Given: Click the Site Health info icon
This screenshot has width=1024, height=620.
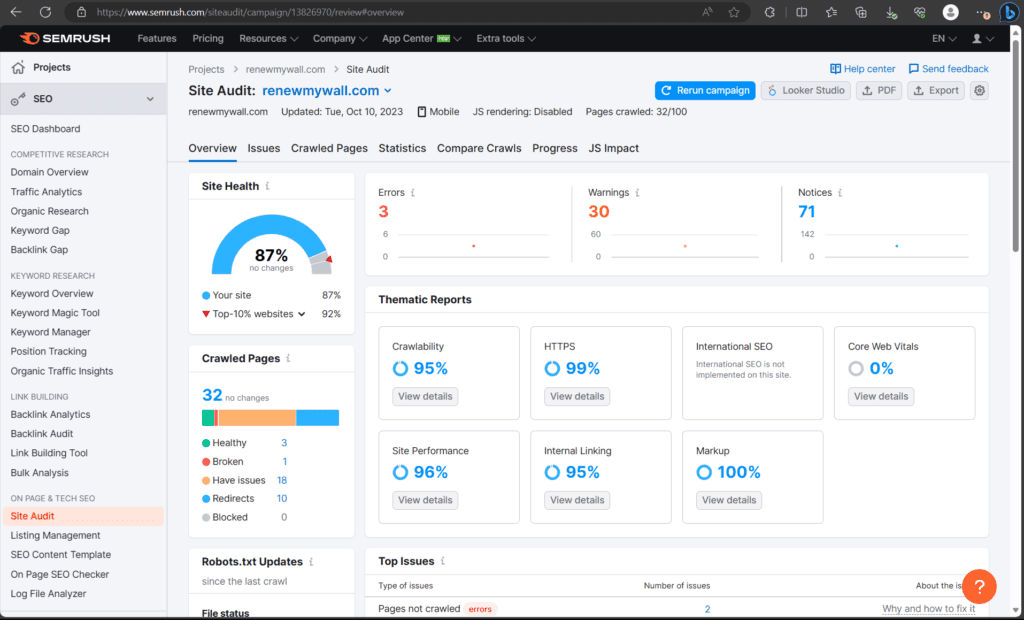Looking at the screenshot, I should [x=267, y=186].
